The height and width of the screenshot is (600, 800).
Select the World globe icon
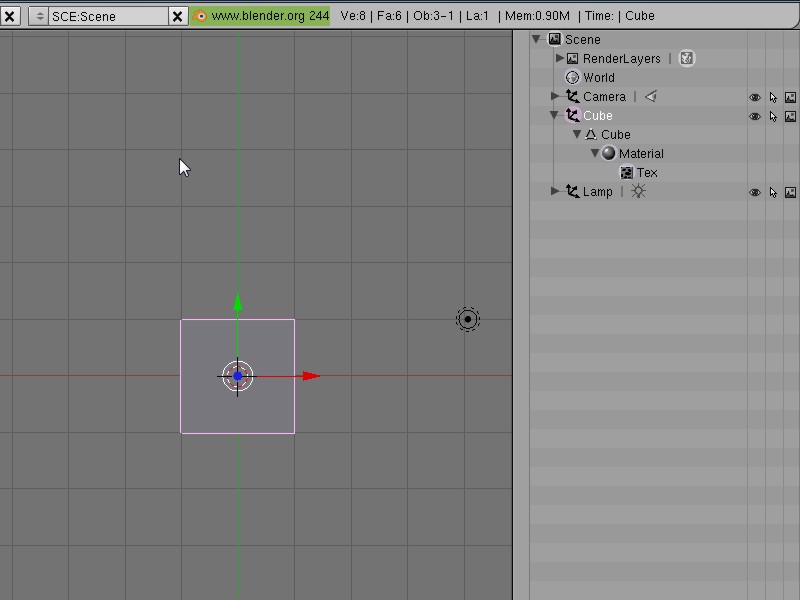point(572,78)
